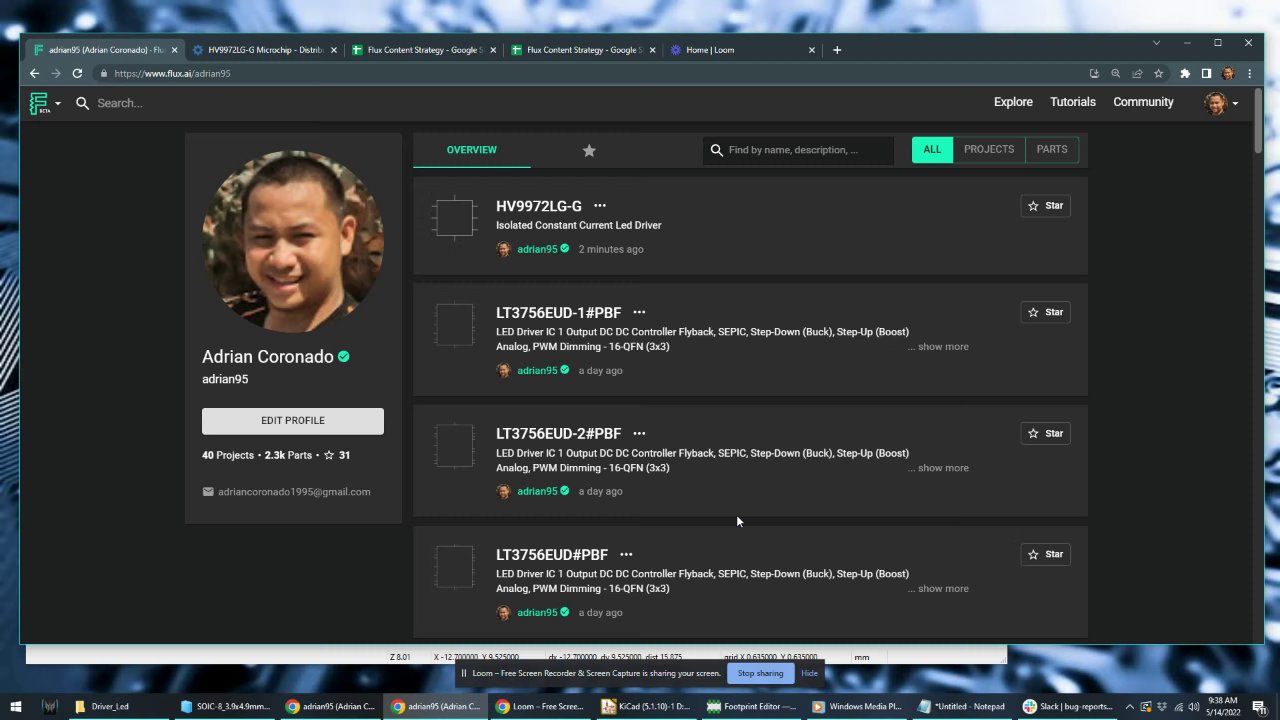This screenshot has height=720, width=1280.
Task: Open Slack from the taskbar
Action: (x=1066, y=707)
